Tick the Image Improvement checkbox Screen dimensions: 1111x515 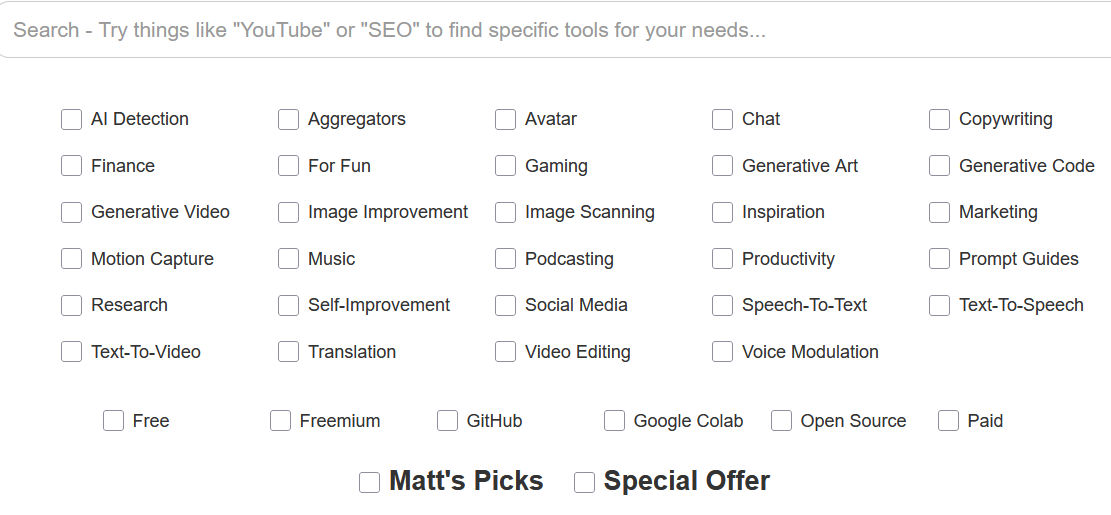(x=288, y=213)
